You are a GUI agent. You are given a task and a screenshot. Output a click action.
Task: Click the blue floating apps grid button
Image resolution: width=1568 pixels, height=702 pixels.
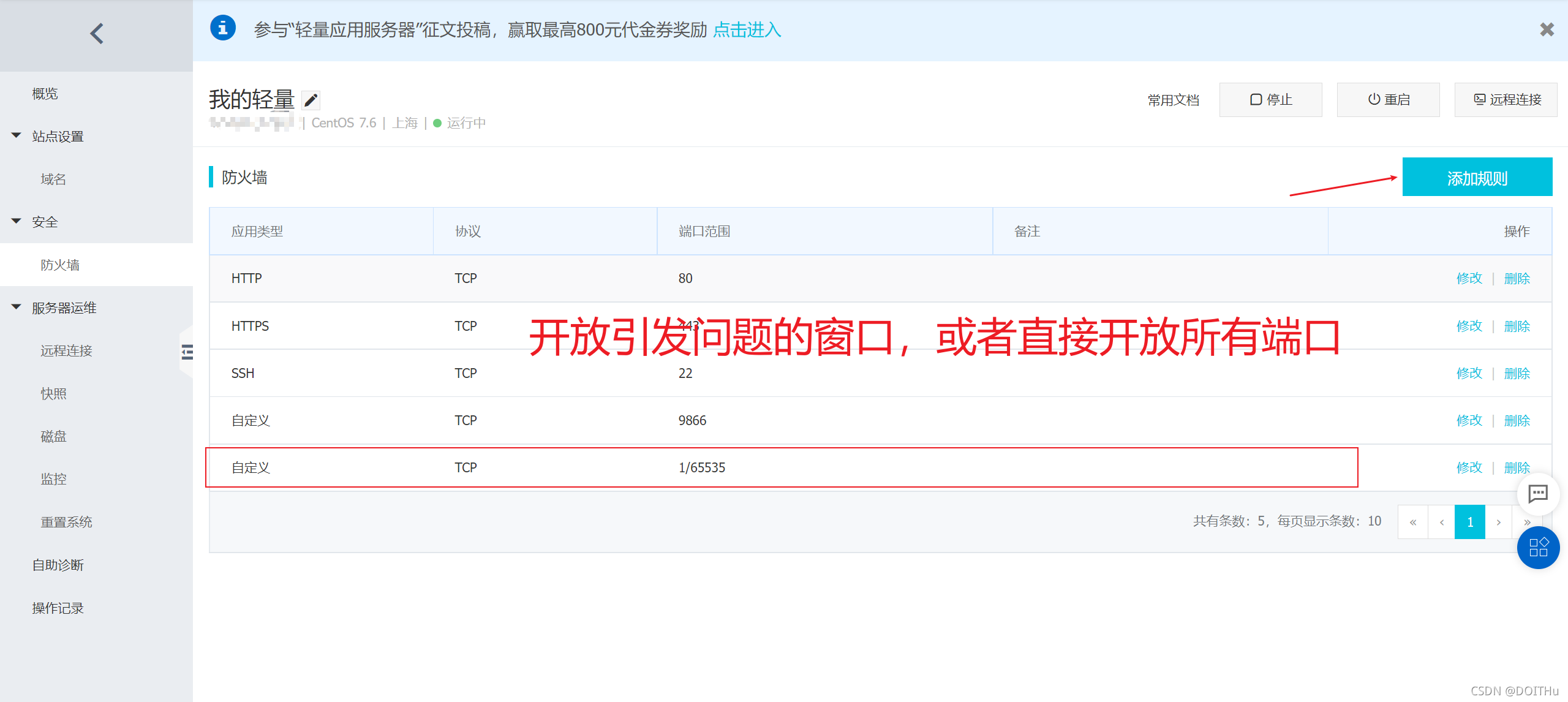(1538, 547)
